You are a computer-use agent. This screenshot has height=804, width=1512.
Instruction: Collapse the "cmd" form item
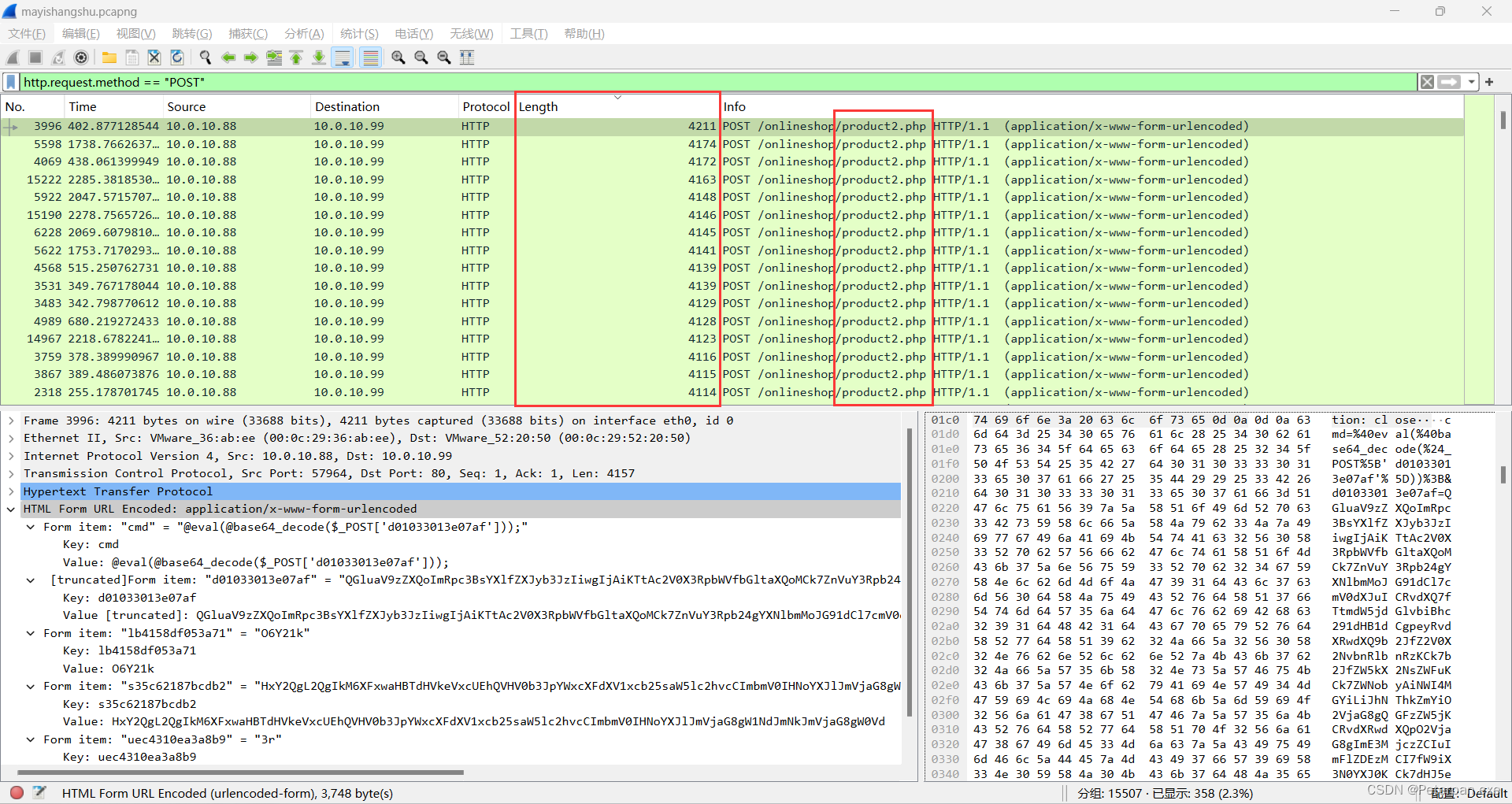pyautogui.click(x=31, y=527)
